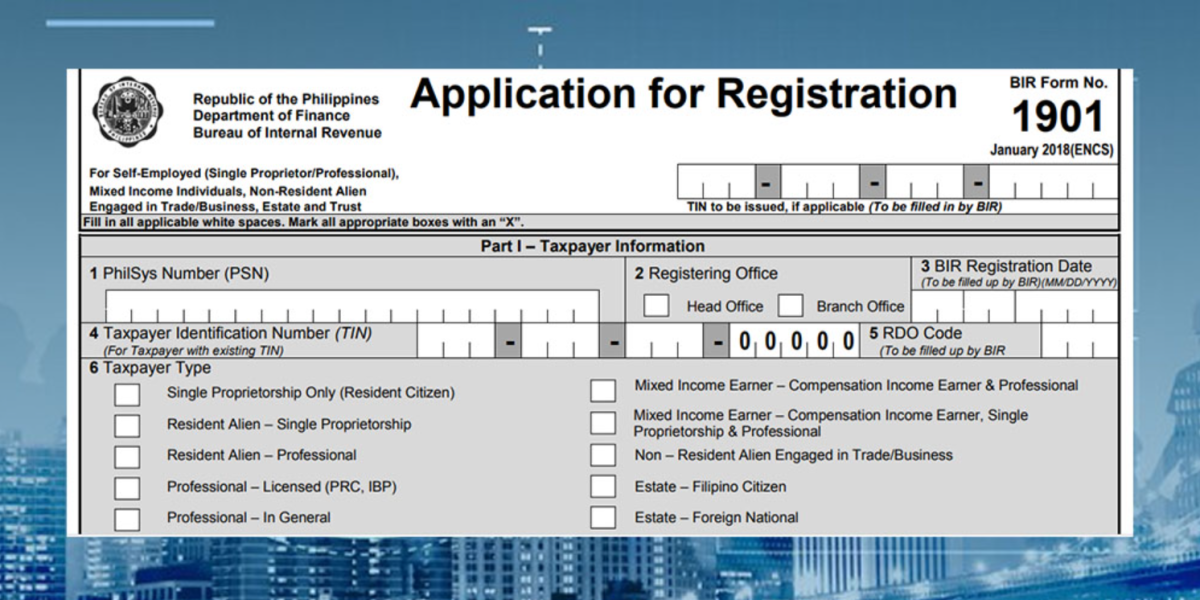Check Professional – Licensed (PRC, IBP)

click(x=127, y=488)
